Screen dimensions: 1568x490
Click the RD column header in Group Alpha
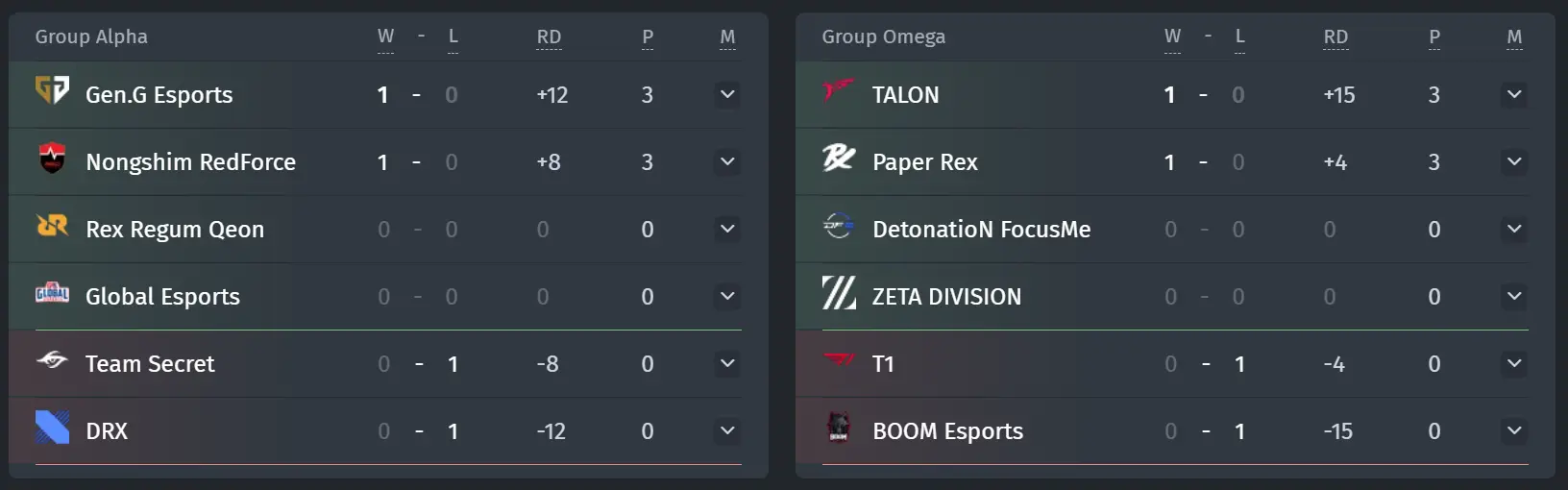tap(549, 37)
